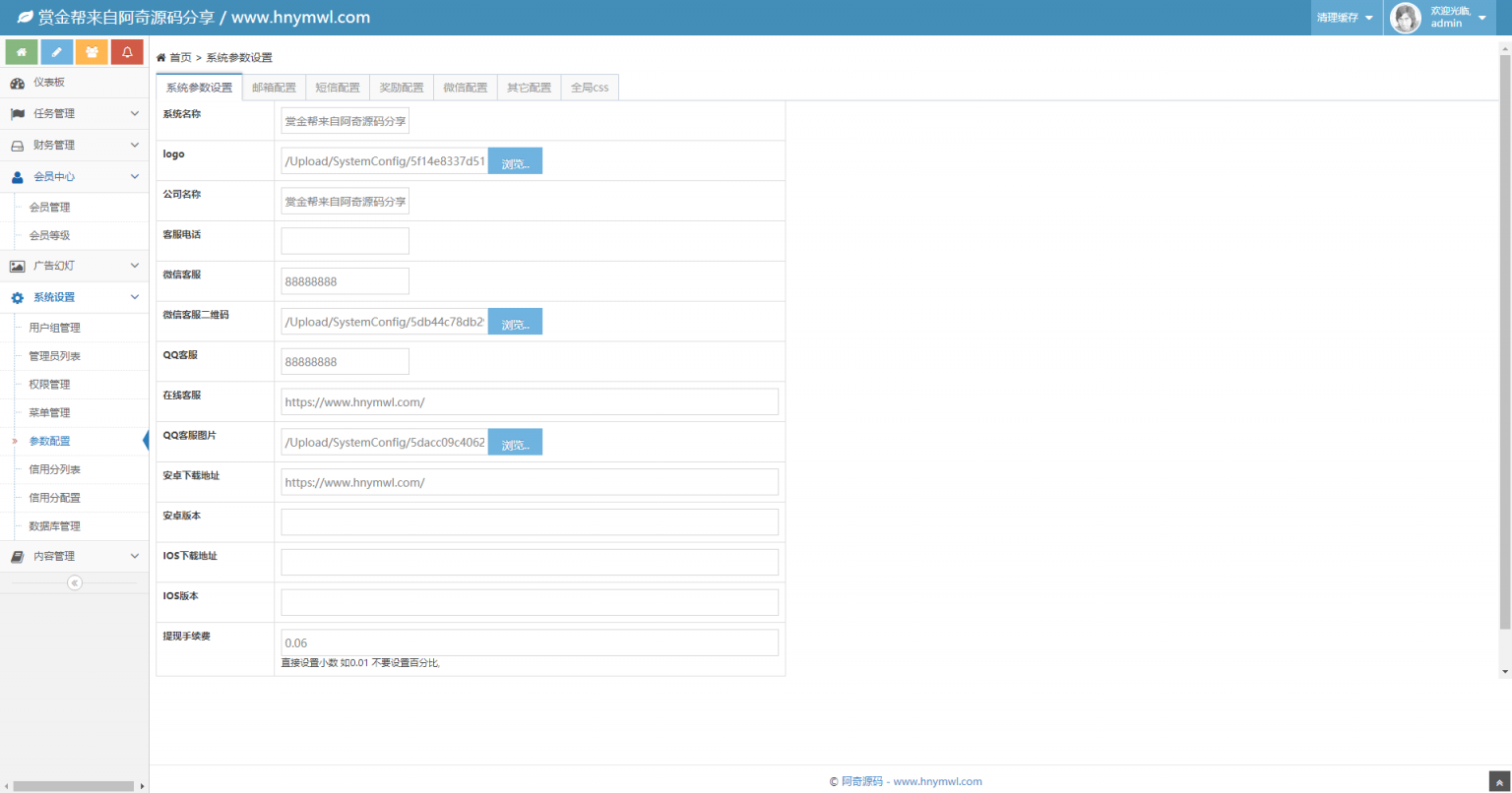Switch to the 短信配置 tab
The width and height of the screenshot is (1512, 793).
pos(338,88)
